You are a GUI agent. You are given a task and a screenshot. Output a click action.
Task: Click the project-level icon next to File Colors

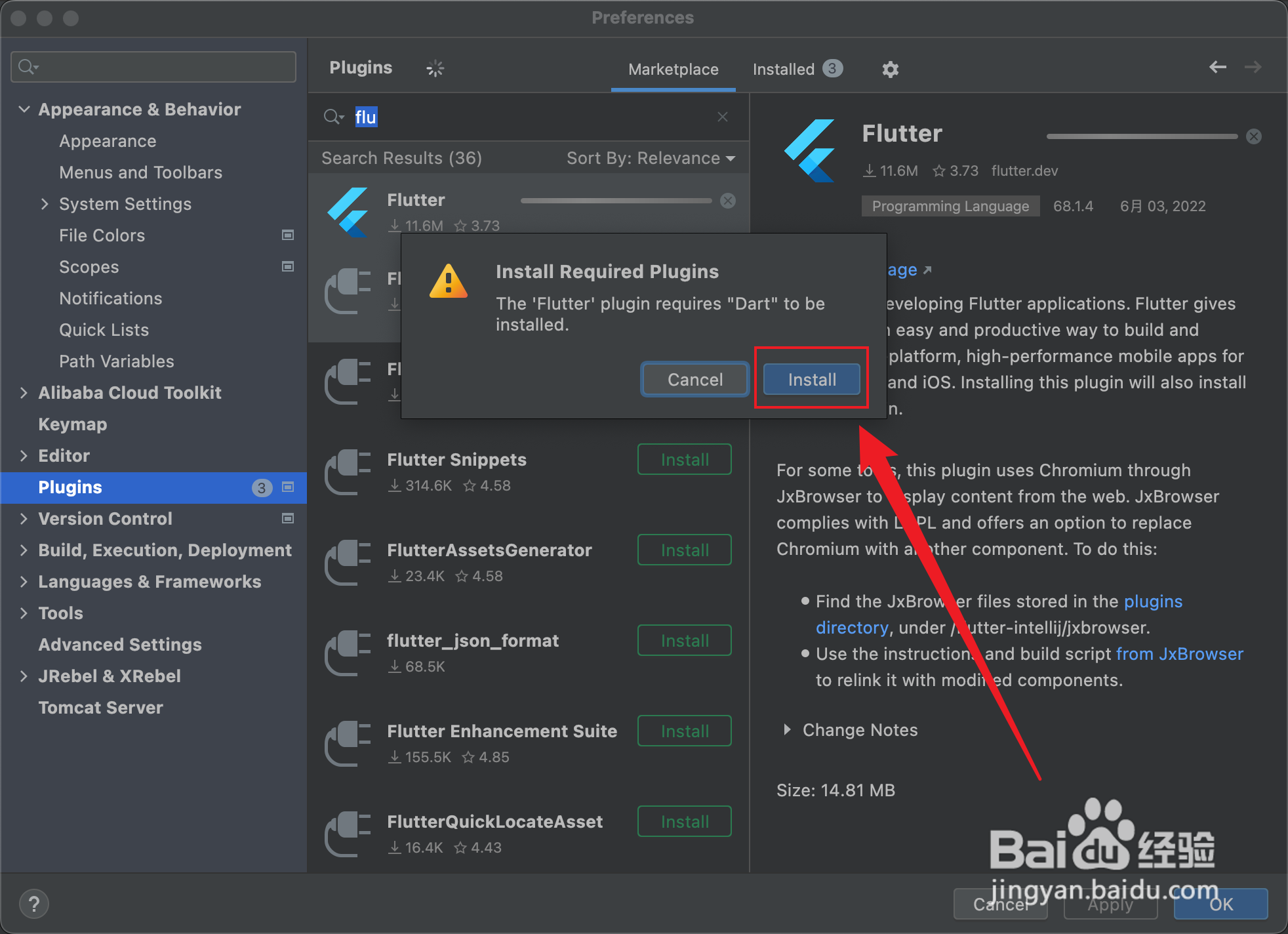point(287,235)
